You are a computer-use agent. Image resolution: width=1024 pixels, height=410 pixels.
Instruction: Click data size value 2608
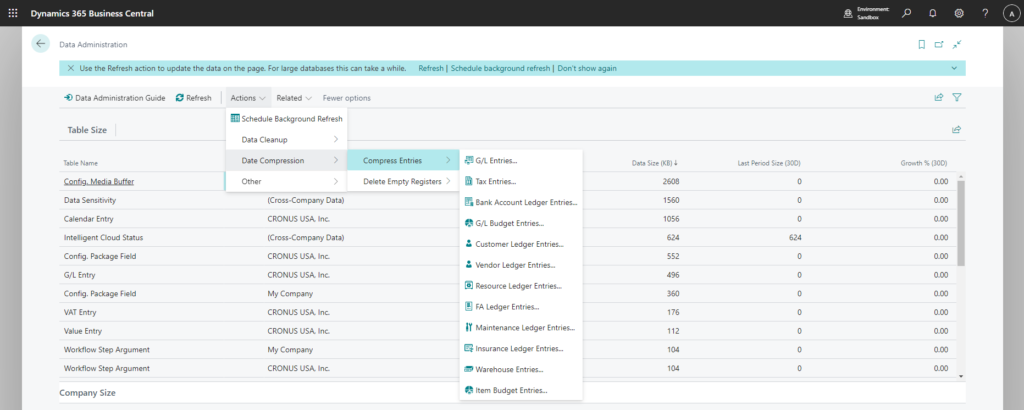pos(671,181)
